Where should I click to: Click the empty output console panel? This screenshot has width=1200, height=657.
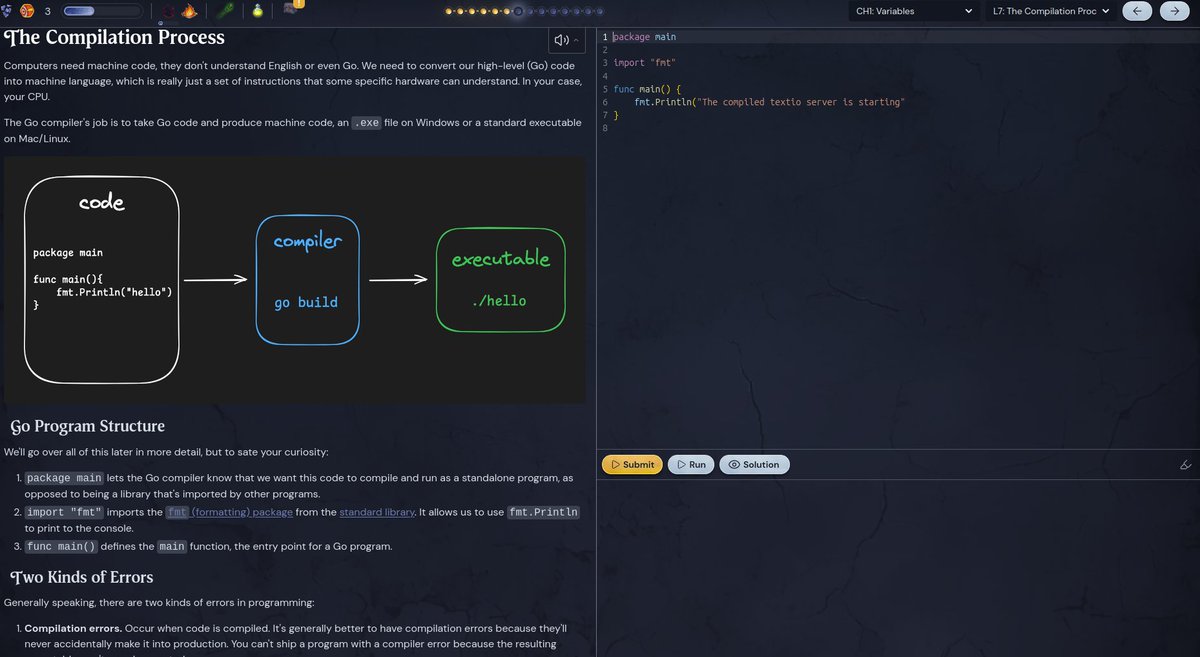pyautogui.click(x=898, y=568)
